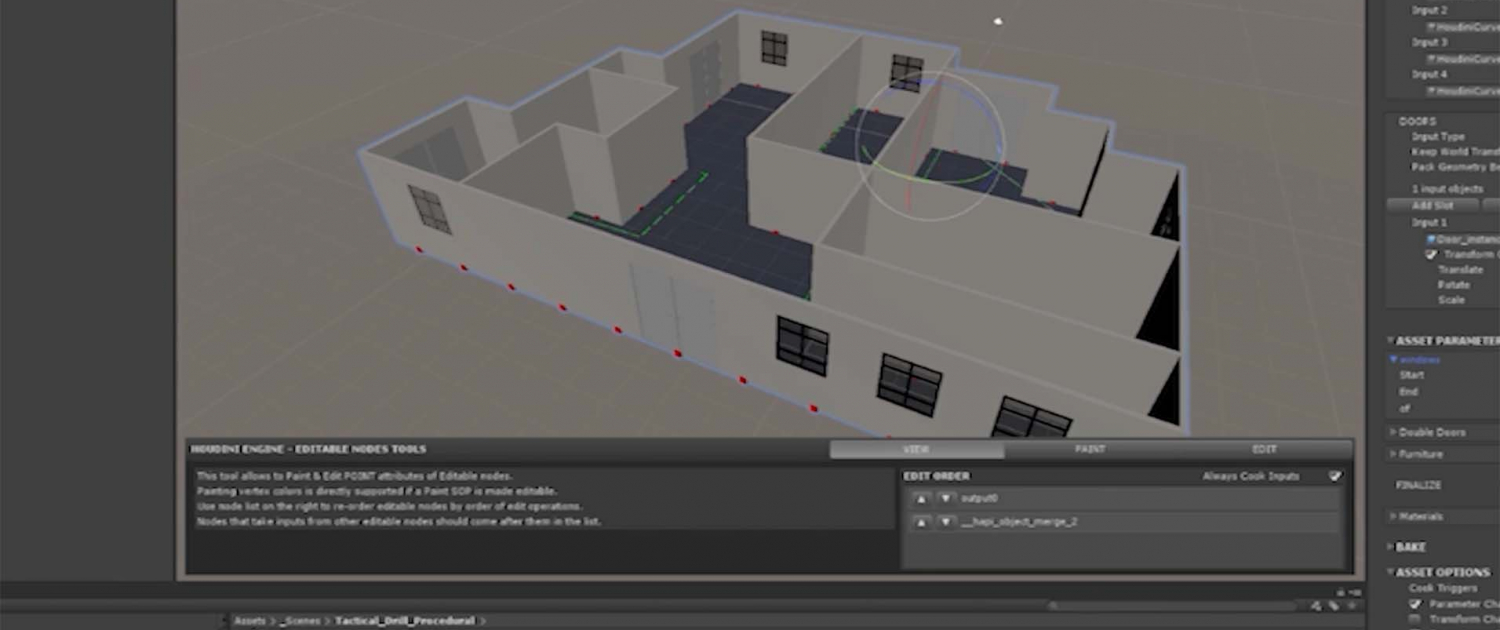Click the lock icon above the project panel
Viewport: 1500px width, 630px height.
click(x=1343, y=592)
